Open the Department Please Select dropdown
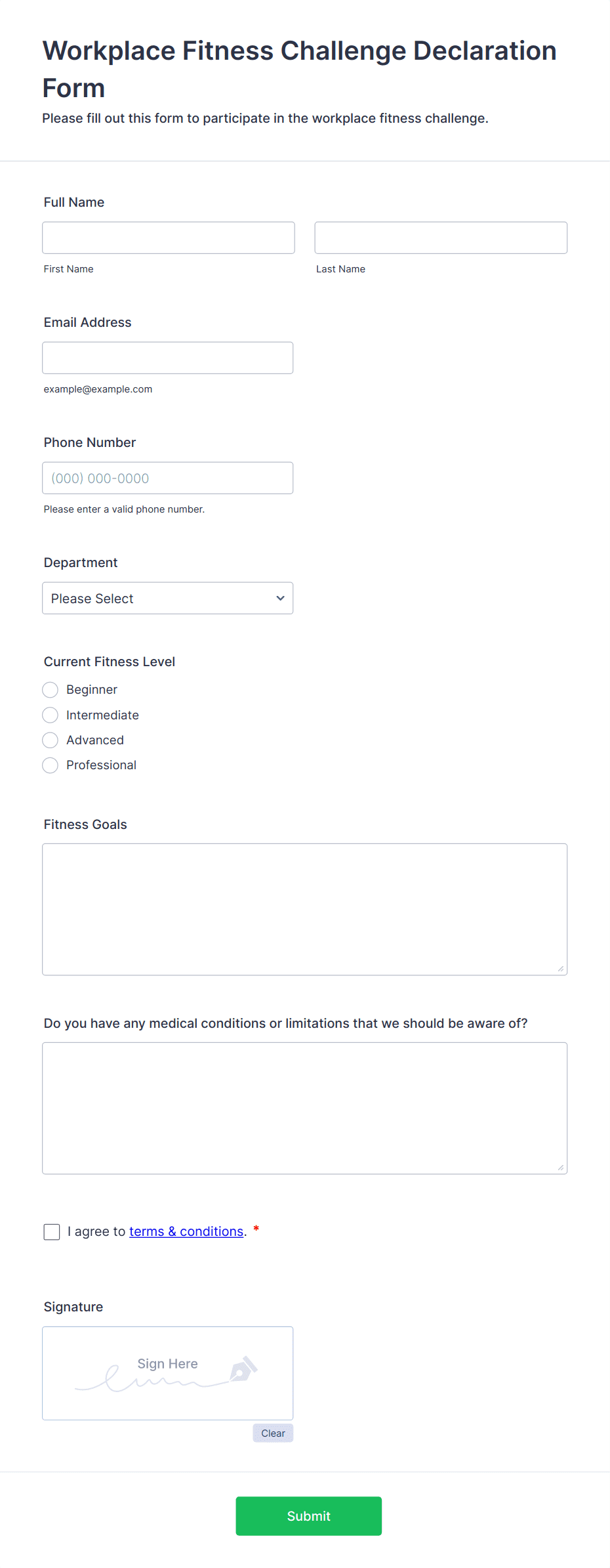Image resolution: width=610 pixels, height=1568 pixels. tap(168, 598)
